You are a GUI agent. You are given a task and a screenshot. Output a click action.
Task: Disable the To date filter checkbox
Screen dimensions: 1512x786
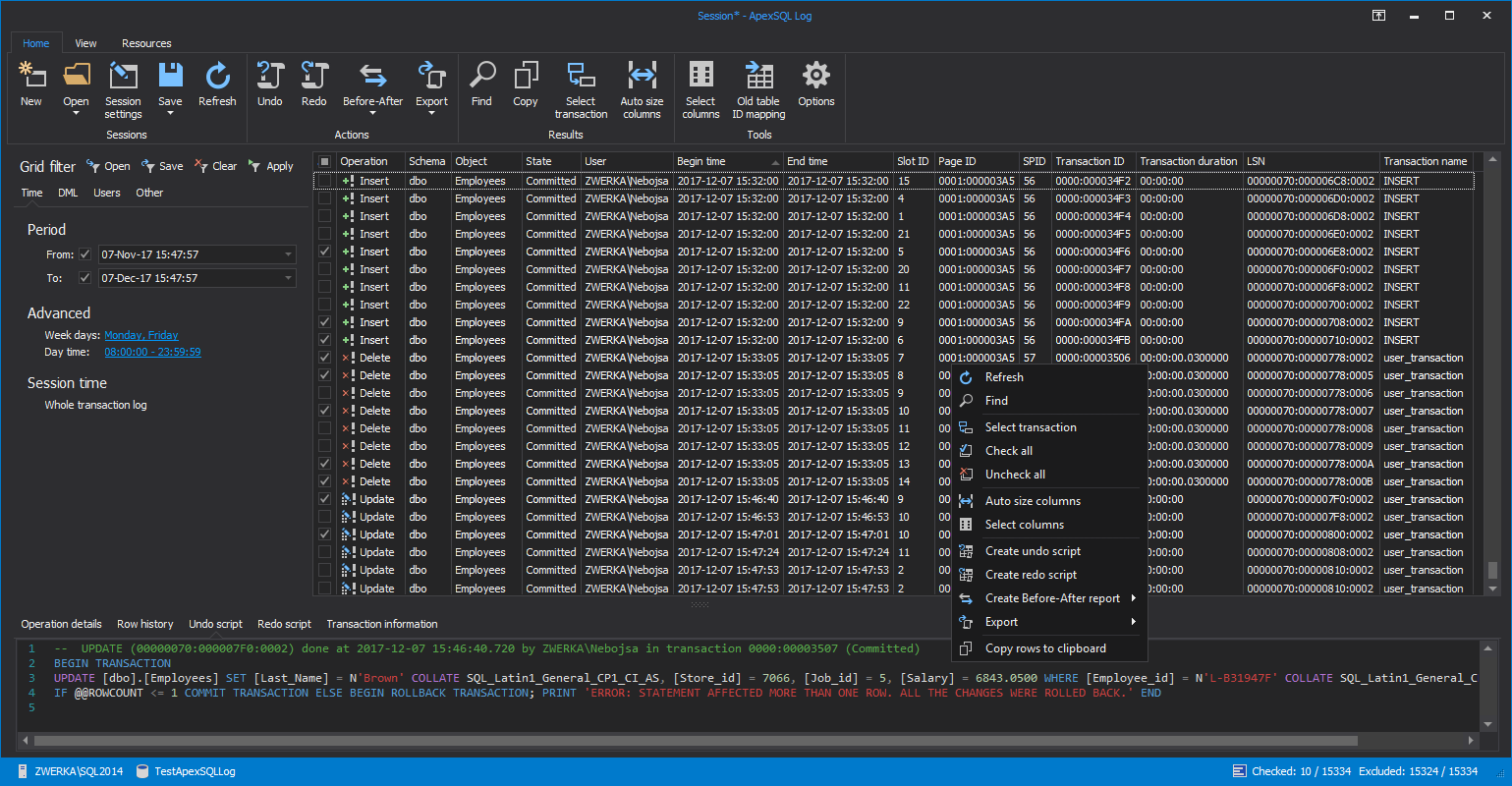[x=84, y=277]
